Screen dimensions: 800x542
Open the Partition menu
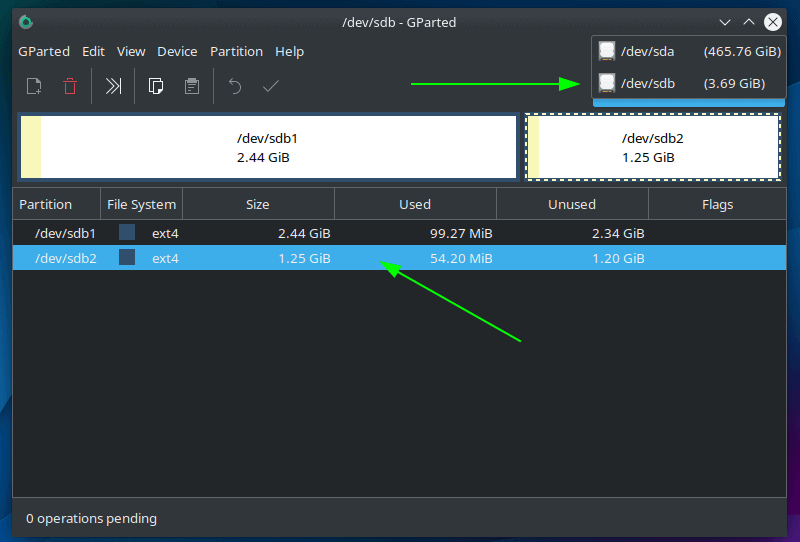[x=236, y=51]
